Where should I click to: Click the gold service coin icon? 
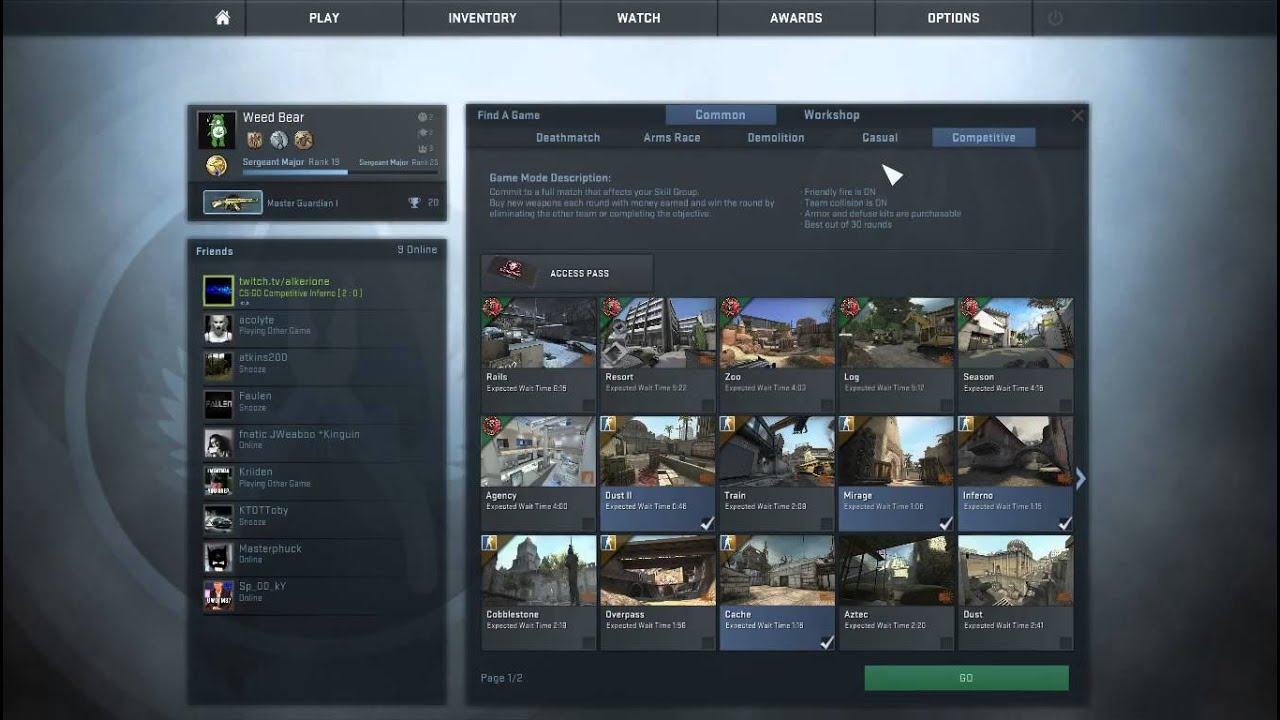click(216, 166)
